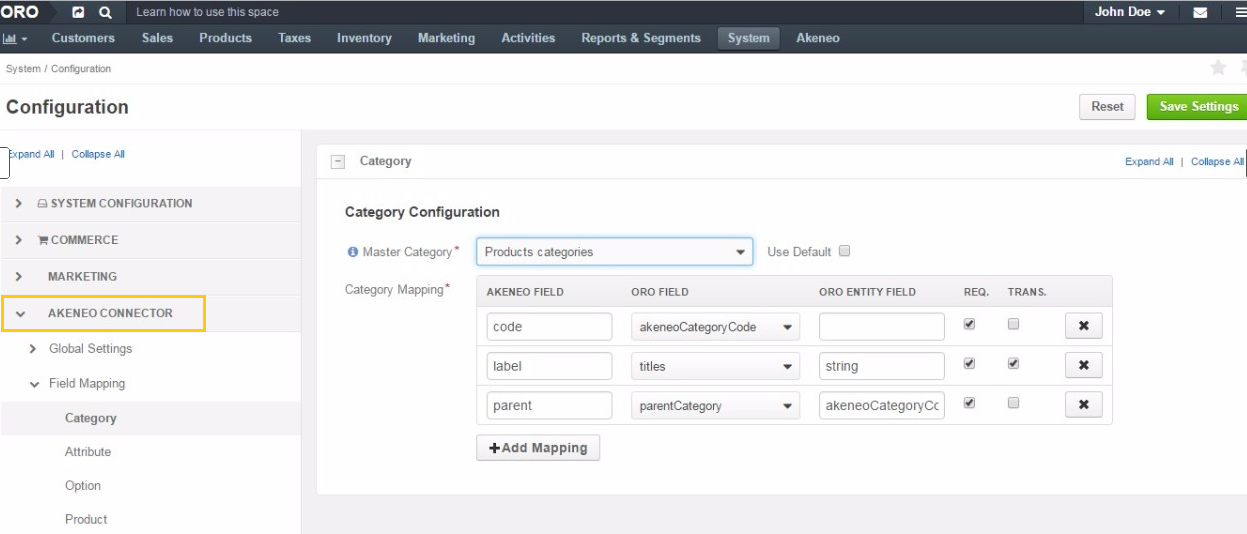Select Product under Field Mapping
Screen dimensions: 1247x534
[x=86, y=519]
